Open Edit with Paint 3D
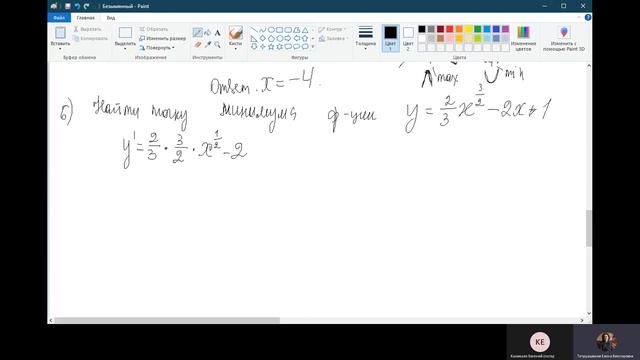Screen dimensions: 640x360 click(564, 38)
